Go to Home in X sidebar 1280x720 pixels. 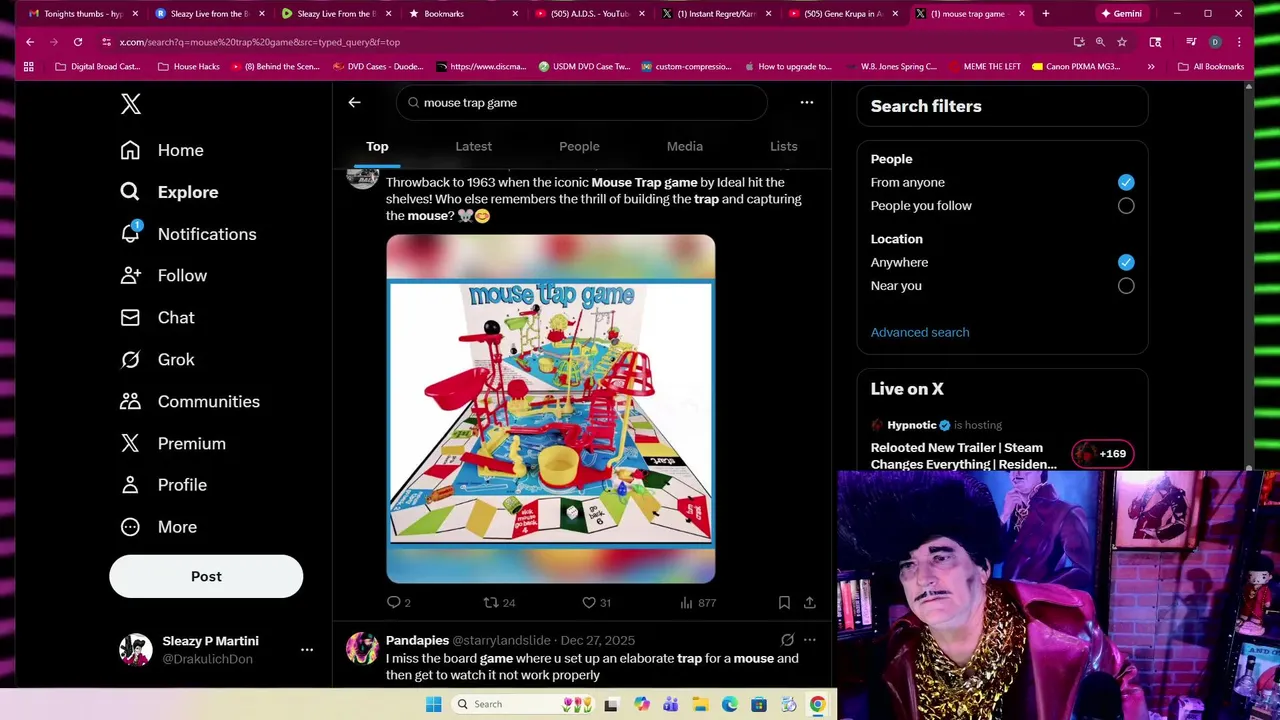coord(161,150)
